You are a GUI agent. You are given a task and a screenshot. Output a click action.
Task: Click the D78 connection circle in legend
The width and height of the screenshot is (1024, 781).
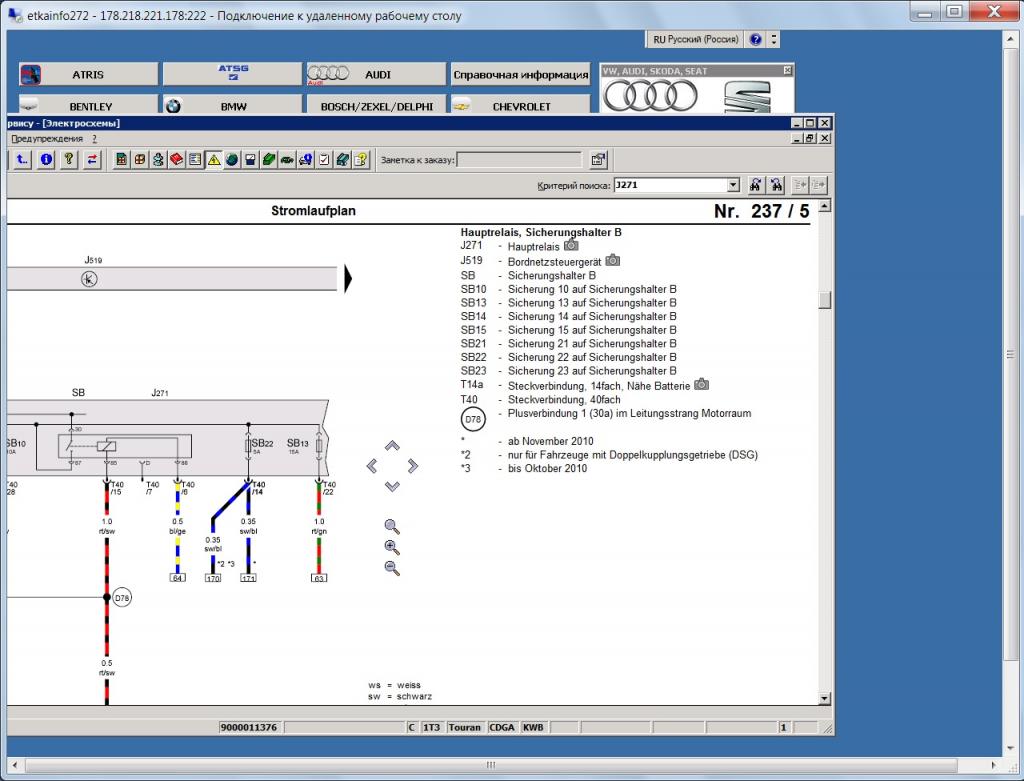coord(473,419)
